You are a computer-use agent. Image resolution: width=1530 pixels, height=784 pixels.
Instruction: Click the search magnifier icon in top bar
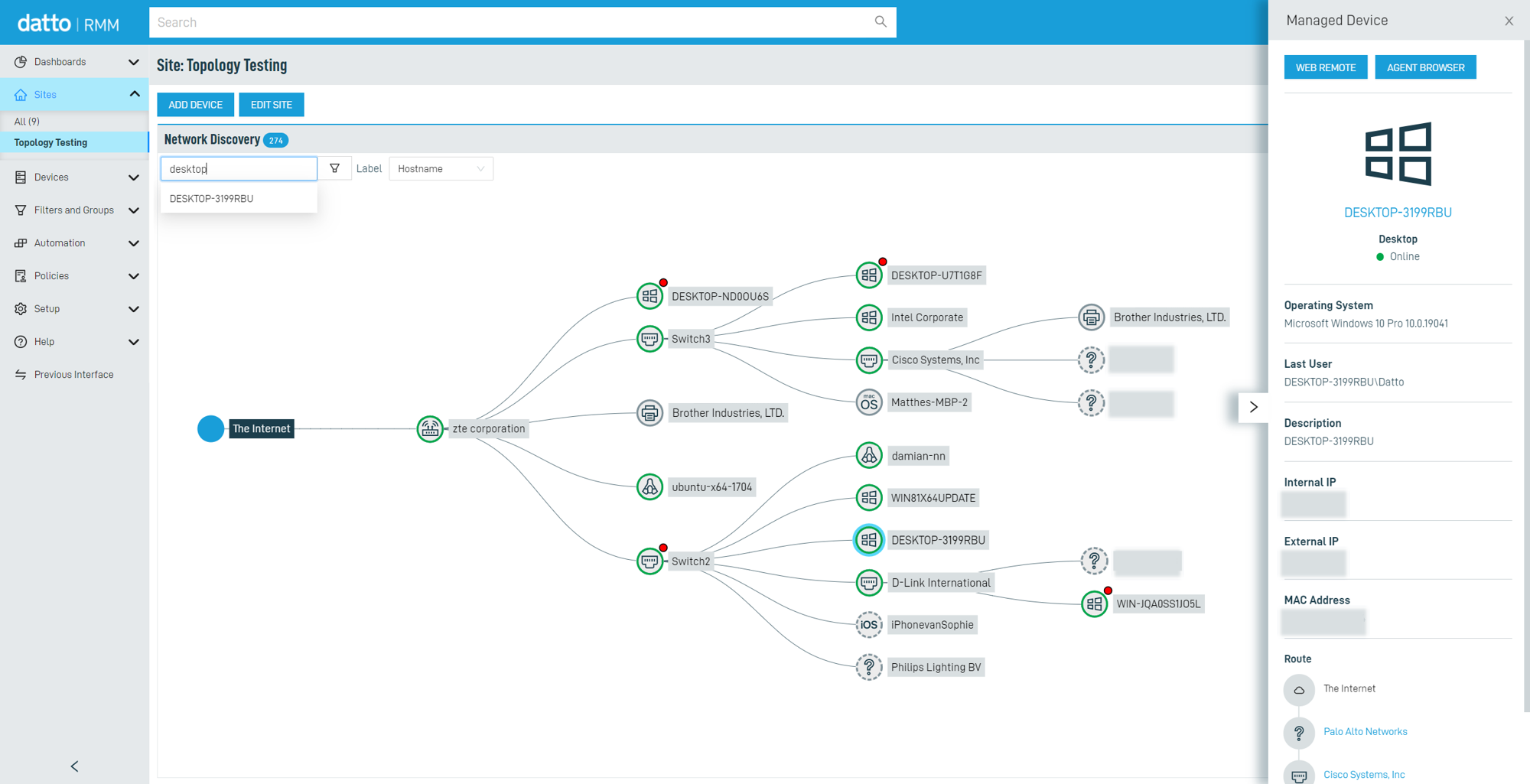881,22
